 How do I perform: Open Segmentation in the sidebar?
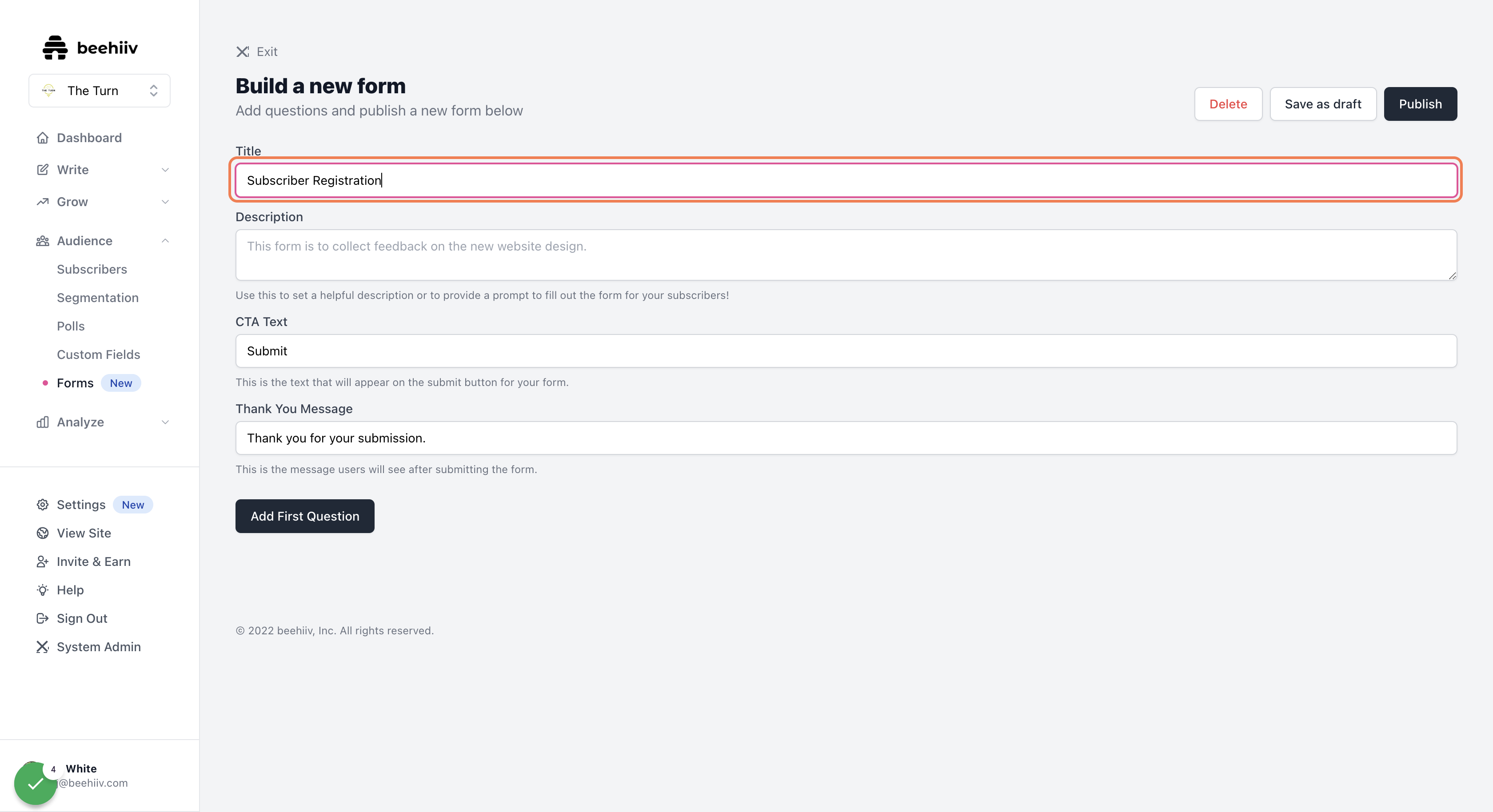pos(97,298)
